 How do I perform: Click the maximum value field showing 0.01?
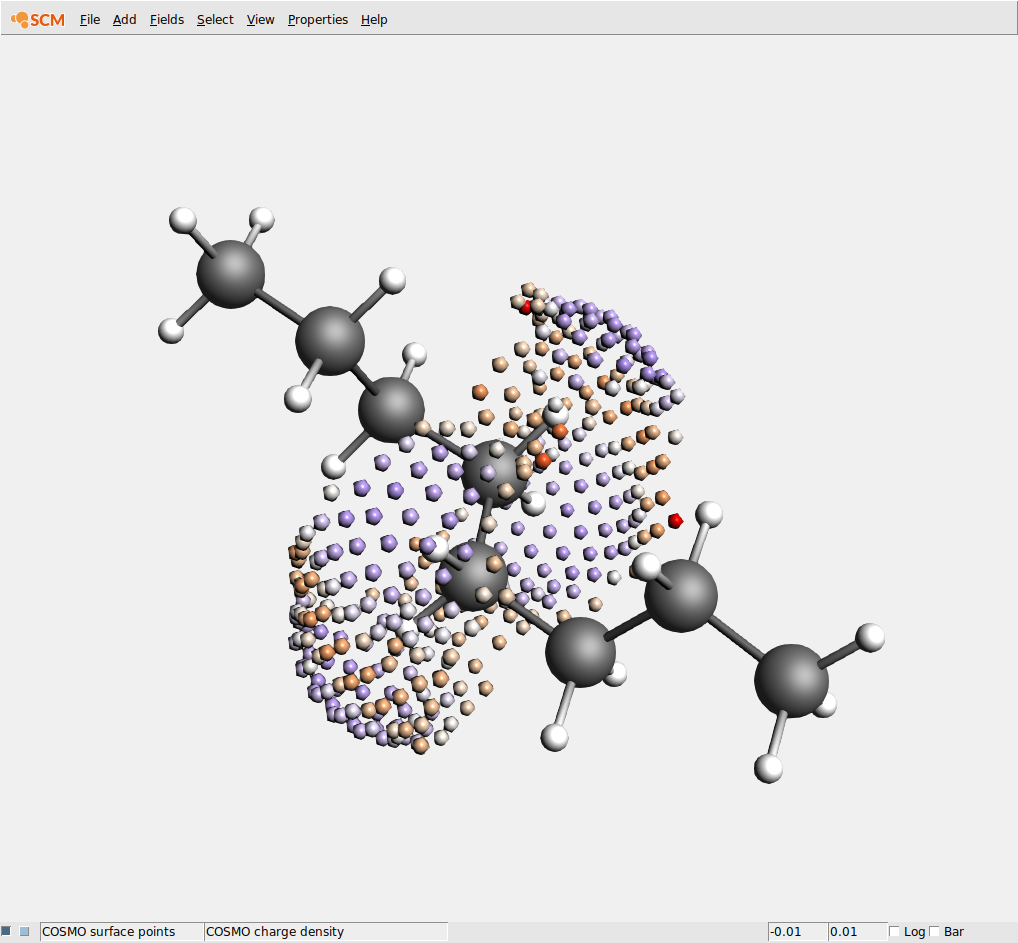coord(857,931)
